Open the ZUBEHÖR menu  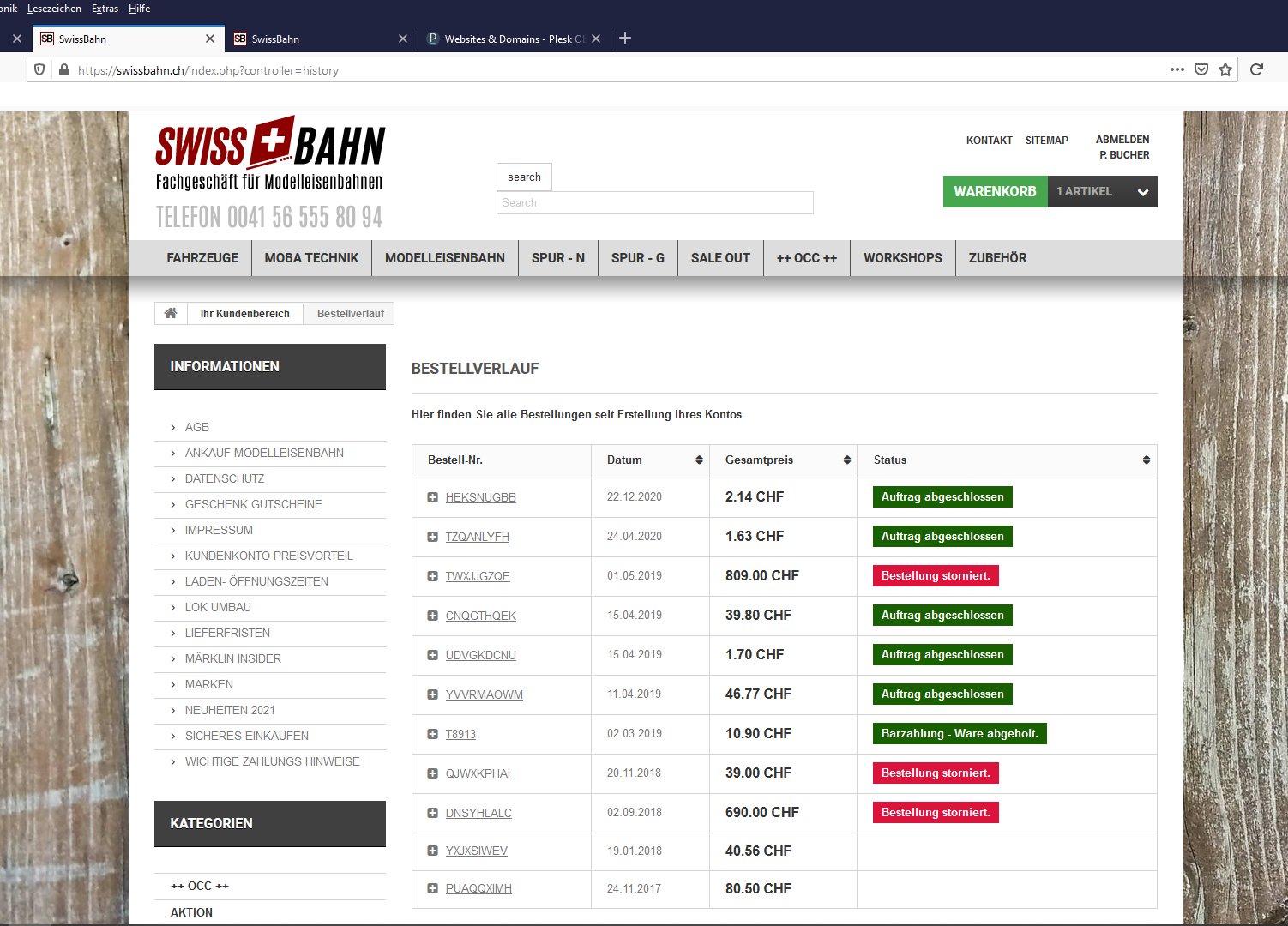tap(997, 258)
